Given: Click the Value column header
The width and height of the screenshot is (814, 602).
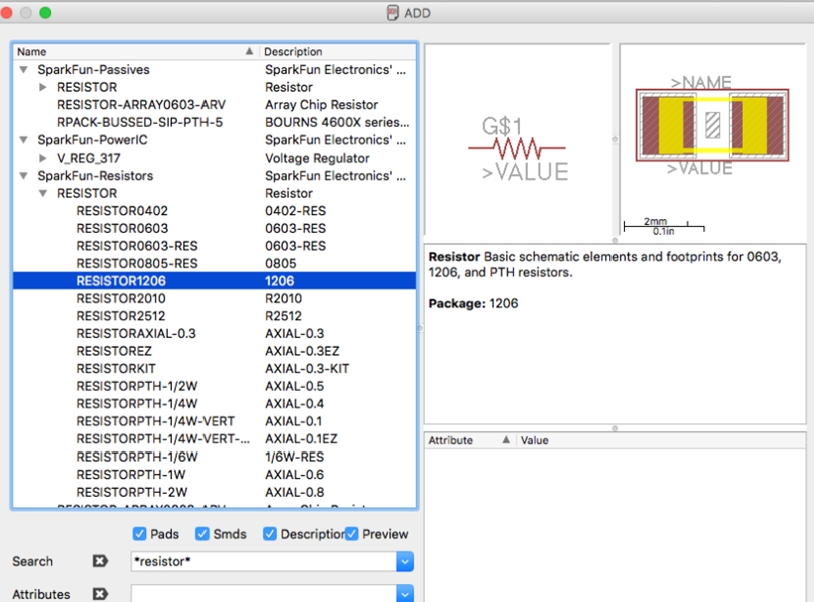Looking at the screenshot, I should coord(661,440).
